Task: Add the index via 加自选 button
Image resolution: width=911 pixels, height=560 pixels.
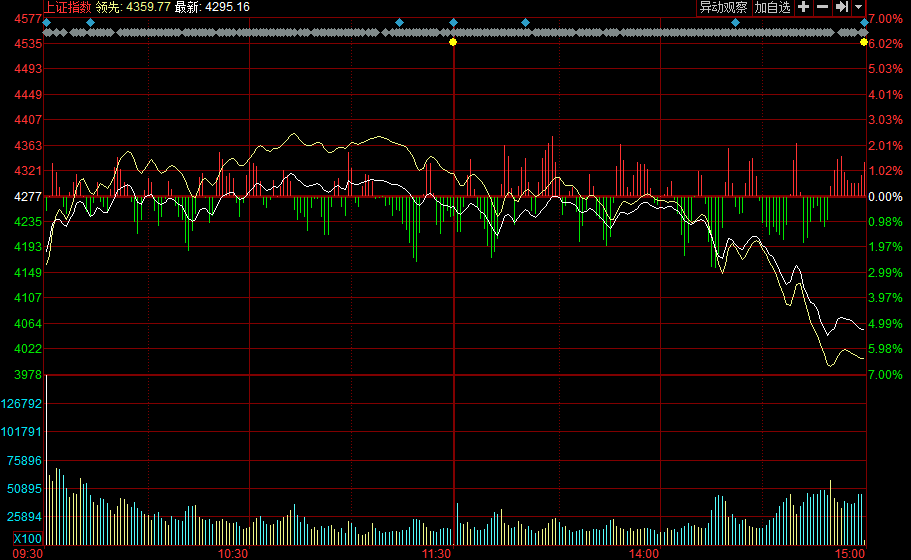Action: (772, 8)
